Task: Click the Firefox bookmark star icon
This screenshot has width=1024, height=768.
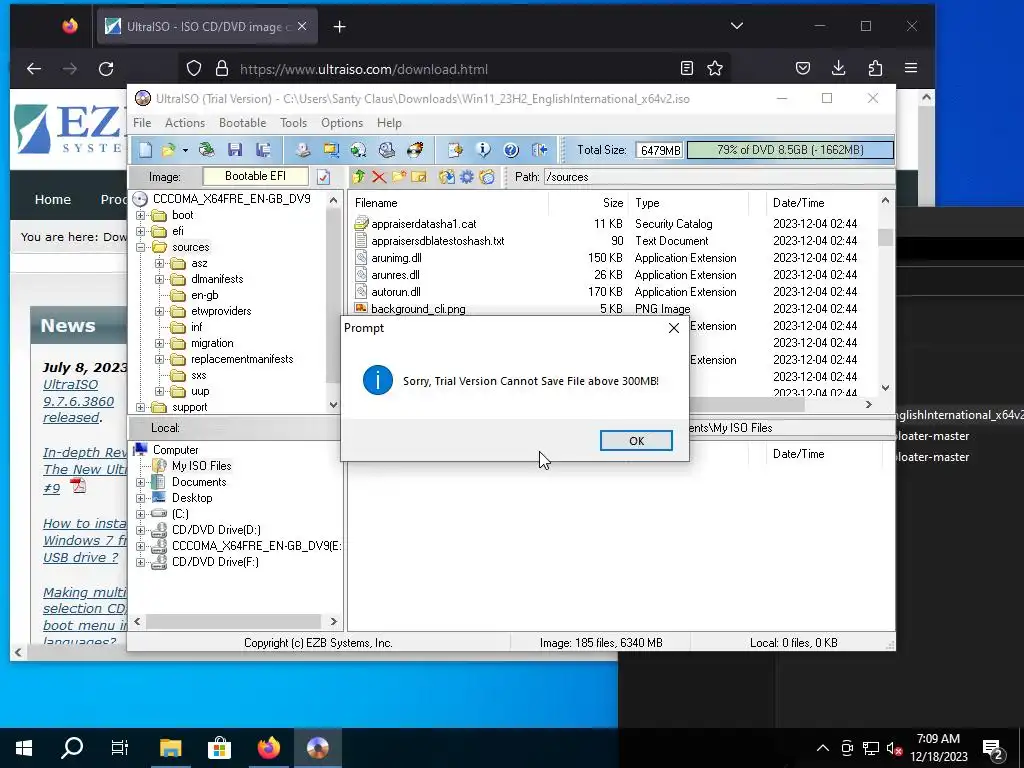Action: (715, 69)
